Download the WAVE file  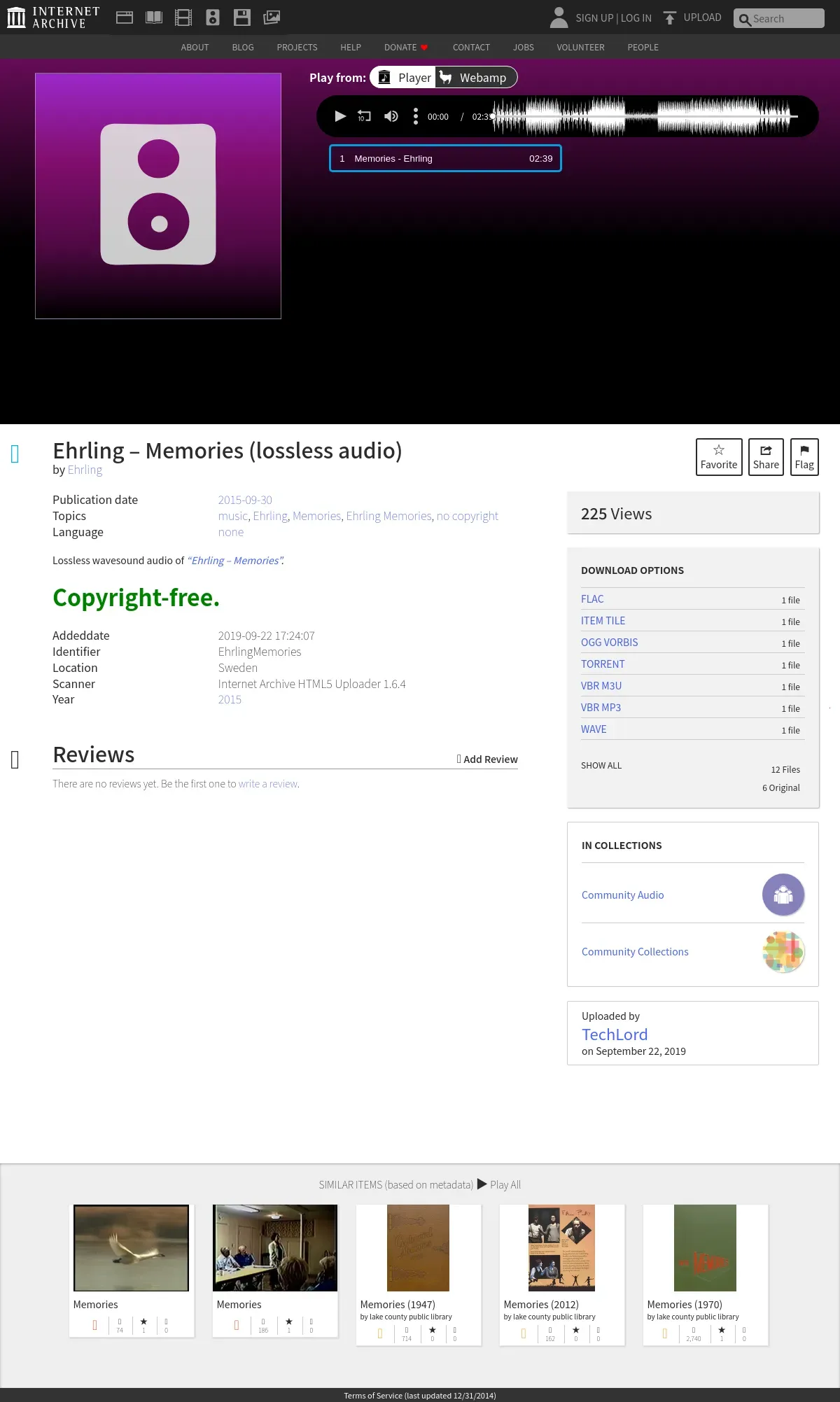[x=594, y=729]
